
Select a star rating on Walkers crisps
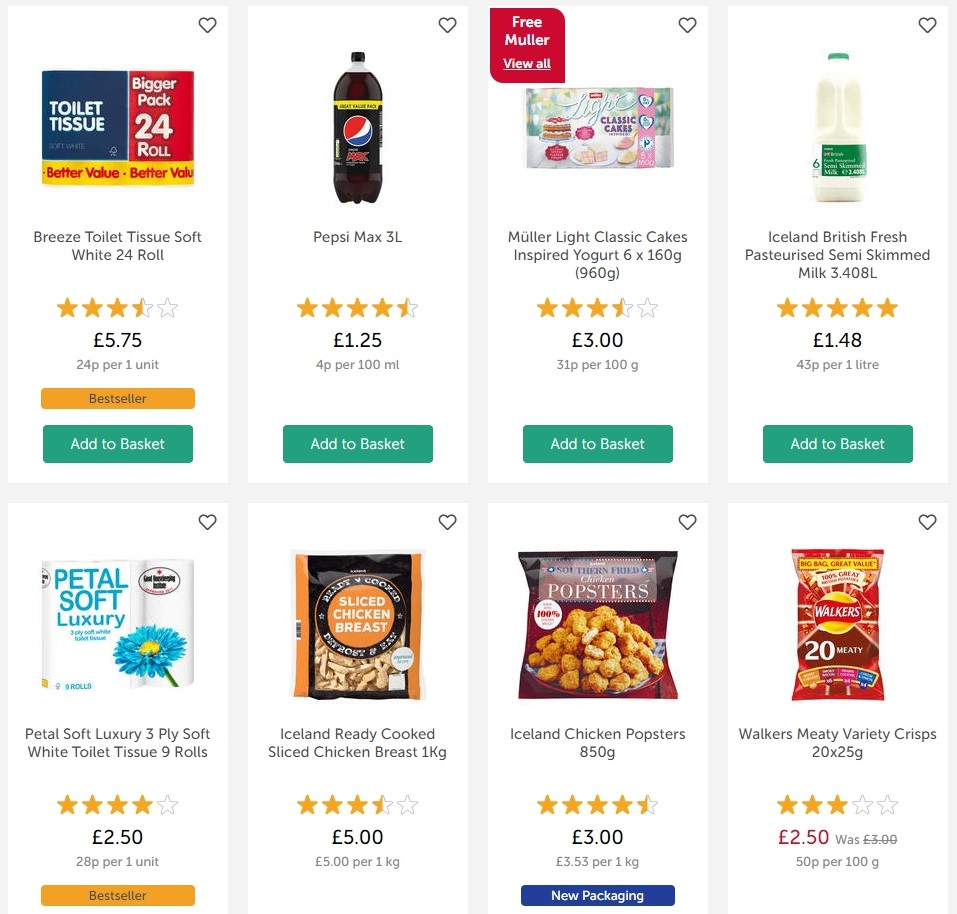point(837,804)
